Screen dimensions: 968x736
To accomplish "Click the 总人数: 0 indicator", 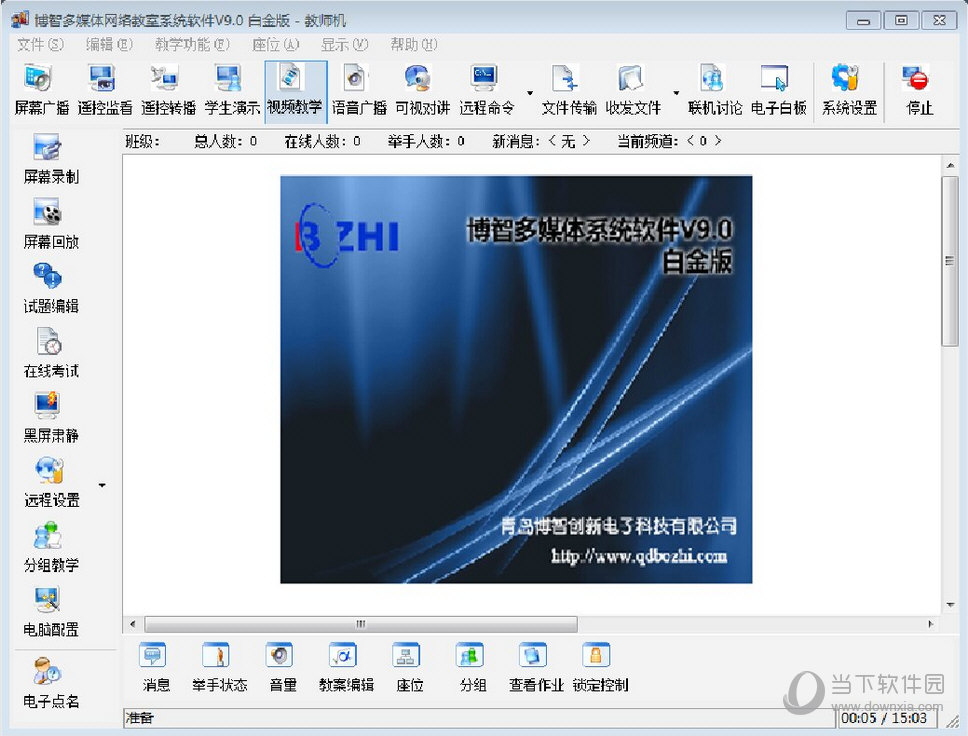I will click(225, 141).
